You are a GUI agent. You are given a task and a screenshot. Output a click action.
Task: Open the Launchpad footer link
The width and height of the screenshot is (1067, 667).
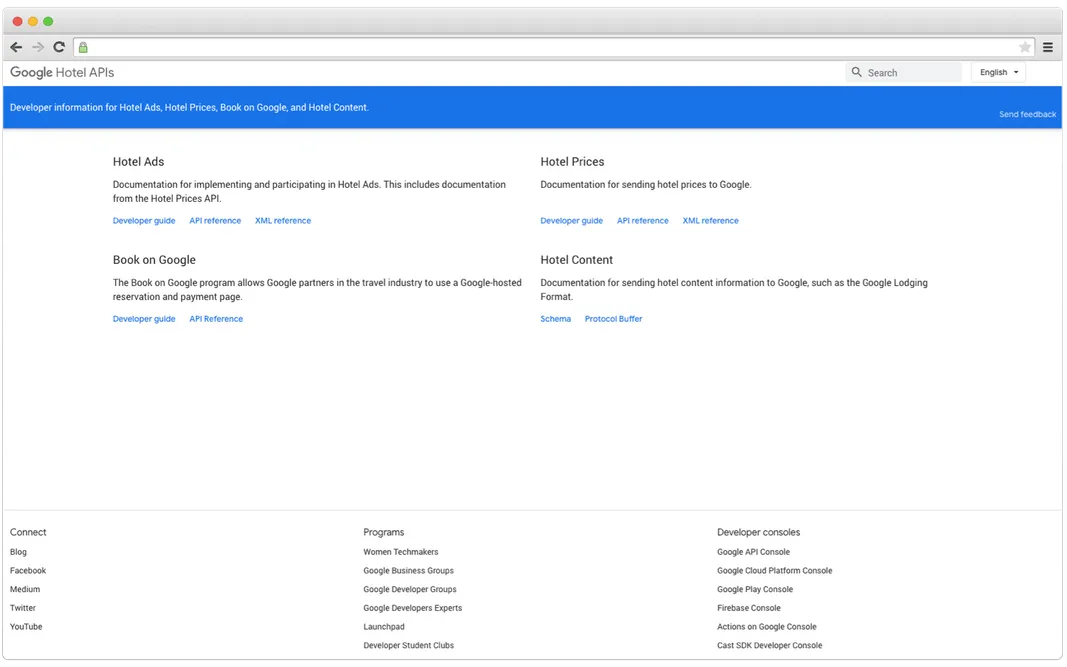tap(384, 627)
